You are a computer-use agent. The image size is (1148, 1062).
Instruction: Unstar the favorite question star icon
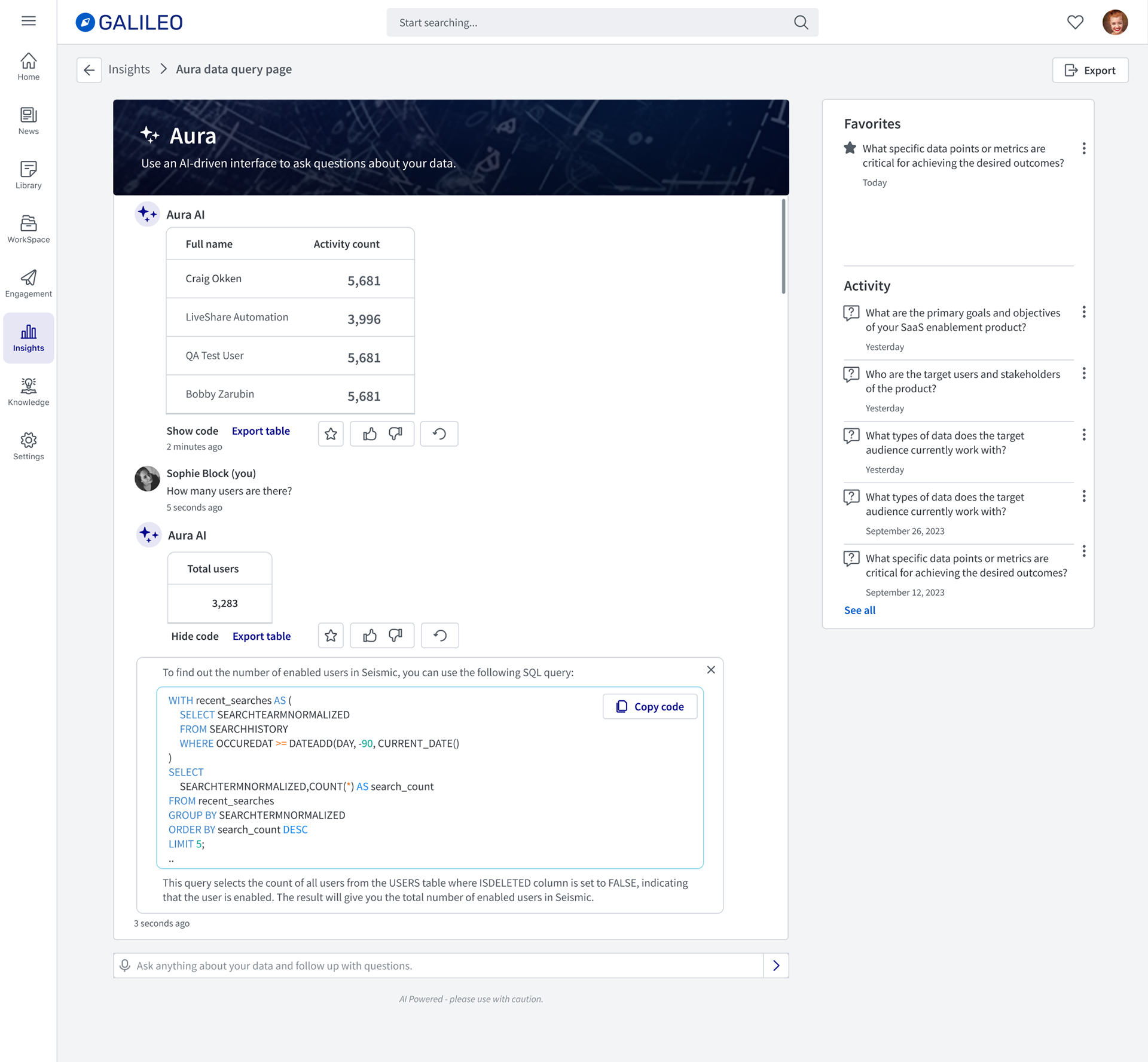coord(850,148)
